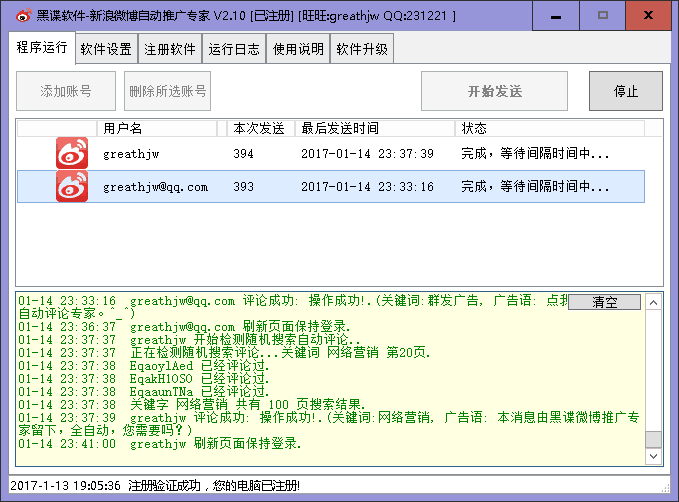Click the send count 394
Screen dimensions: 679x502
pyautogui.click(x=243, y=154)
